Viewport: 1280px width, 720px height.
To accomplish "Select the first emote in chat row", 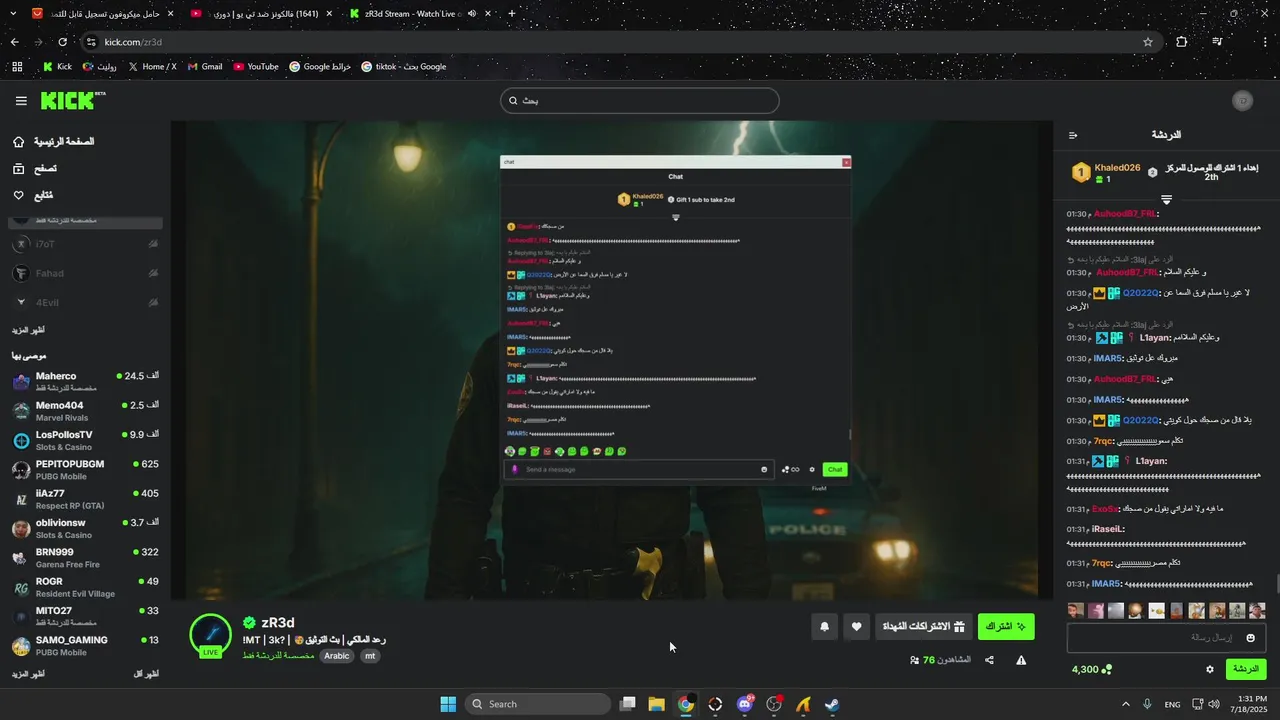I will [x=1075, y=610].
